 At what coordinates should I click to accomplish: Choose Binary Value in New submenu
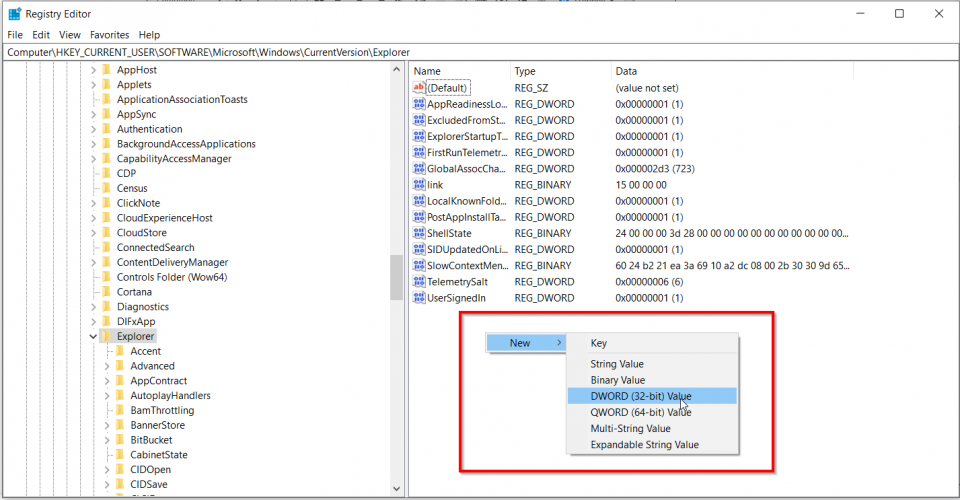pyautogui.click(x=652, y=380)
